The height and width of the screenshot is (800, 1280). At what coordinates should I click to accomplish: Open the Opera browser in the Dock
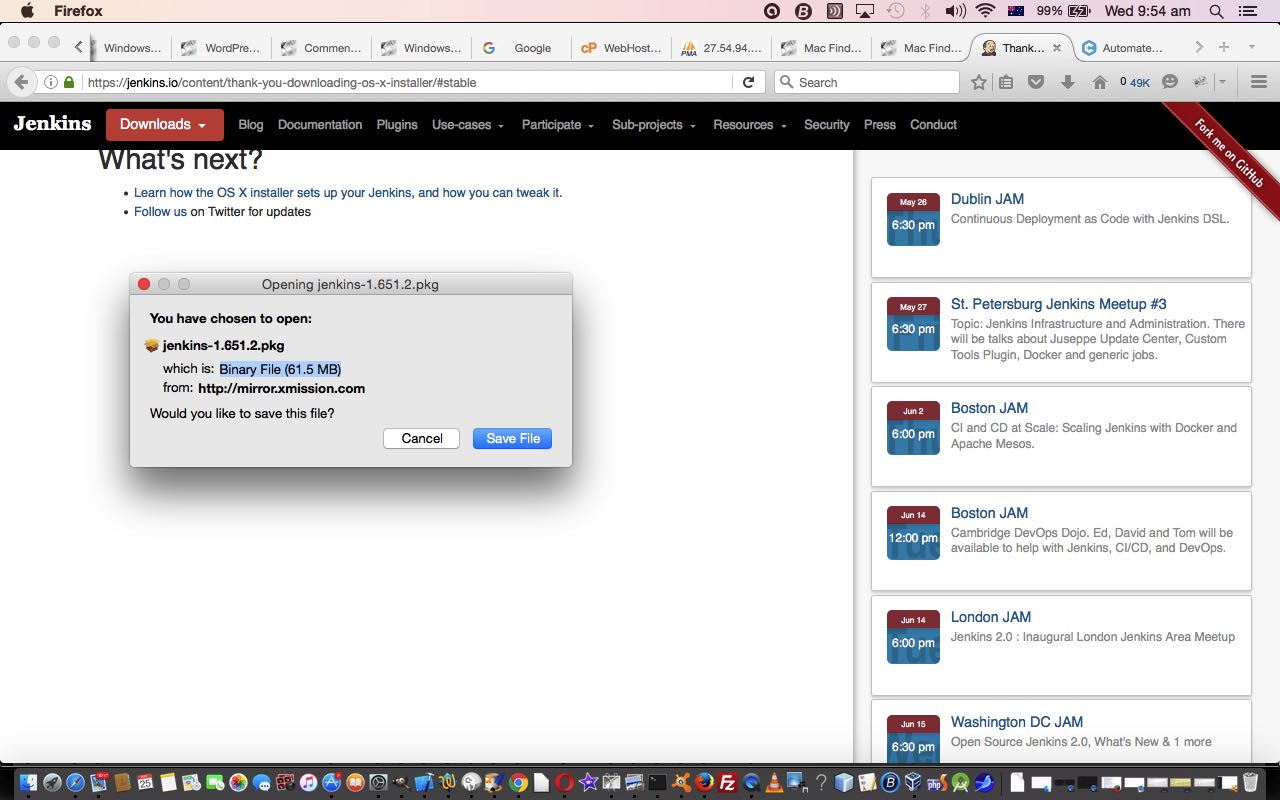(x=564, y=783)
